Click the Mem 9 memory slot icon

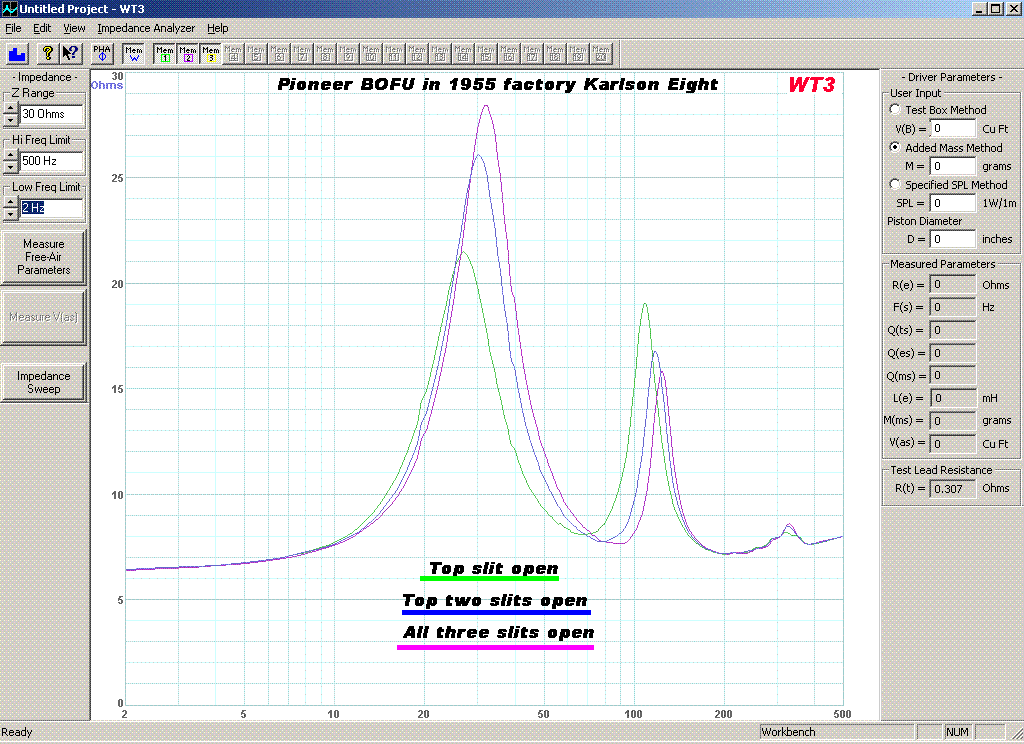point(348,54)
